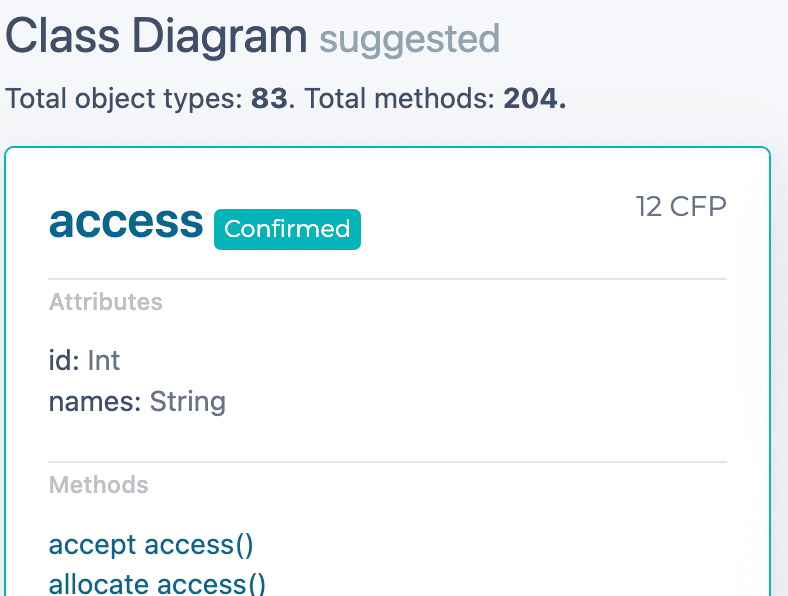Click the divider line above Attributes
The width and height of the screenshot is (788, 596).
387,279
